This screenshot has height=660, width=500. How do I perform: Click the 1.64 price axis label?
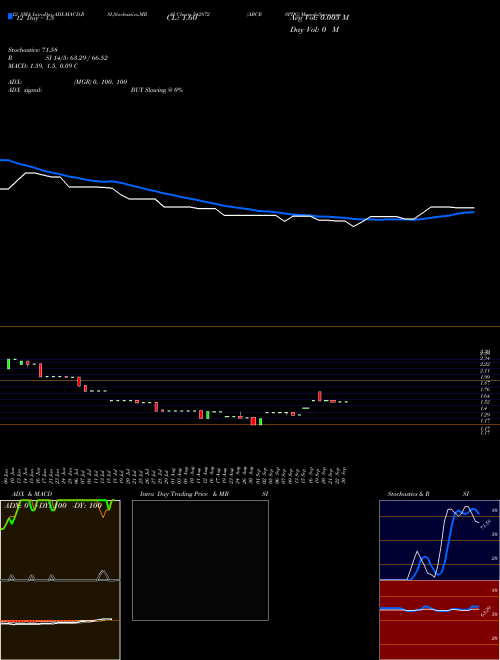click(x=485, y=396)
